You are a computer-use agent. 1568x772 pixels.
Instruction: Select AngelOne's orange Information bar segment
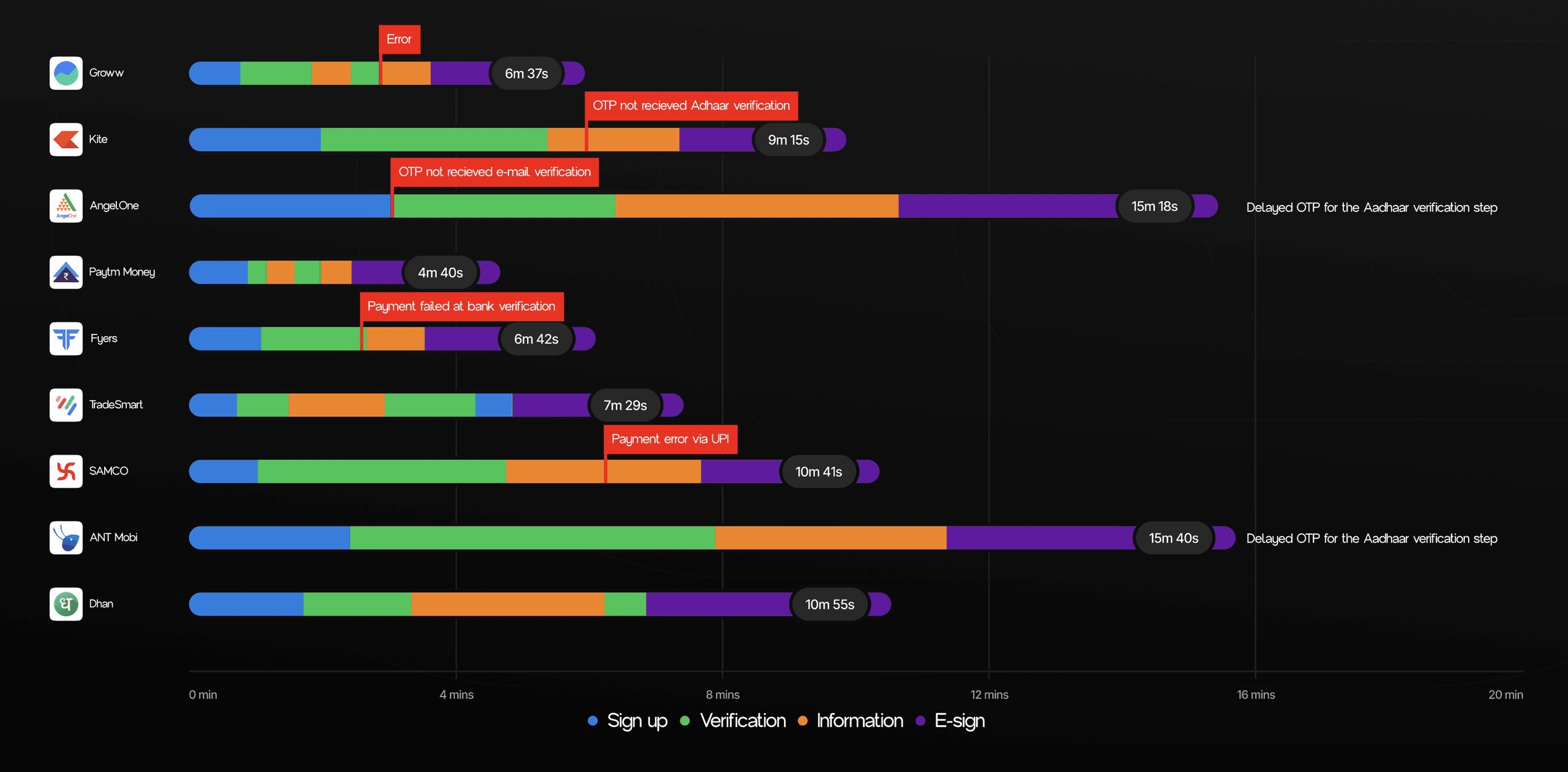click(x=756, y=205)
